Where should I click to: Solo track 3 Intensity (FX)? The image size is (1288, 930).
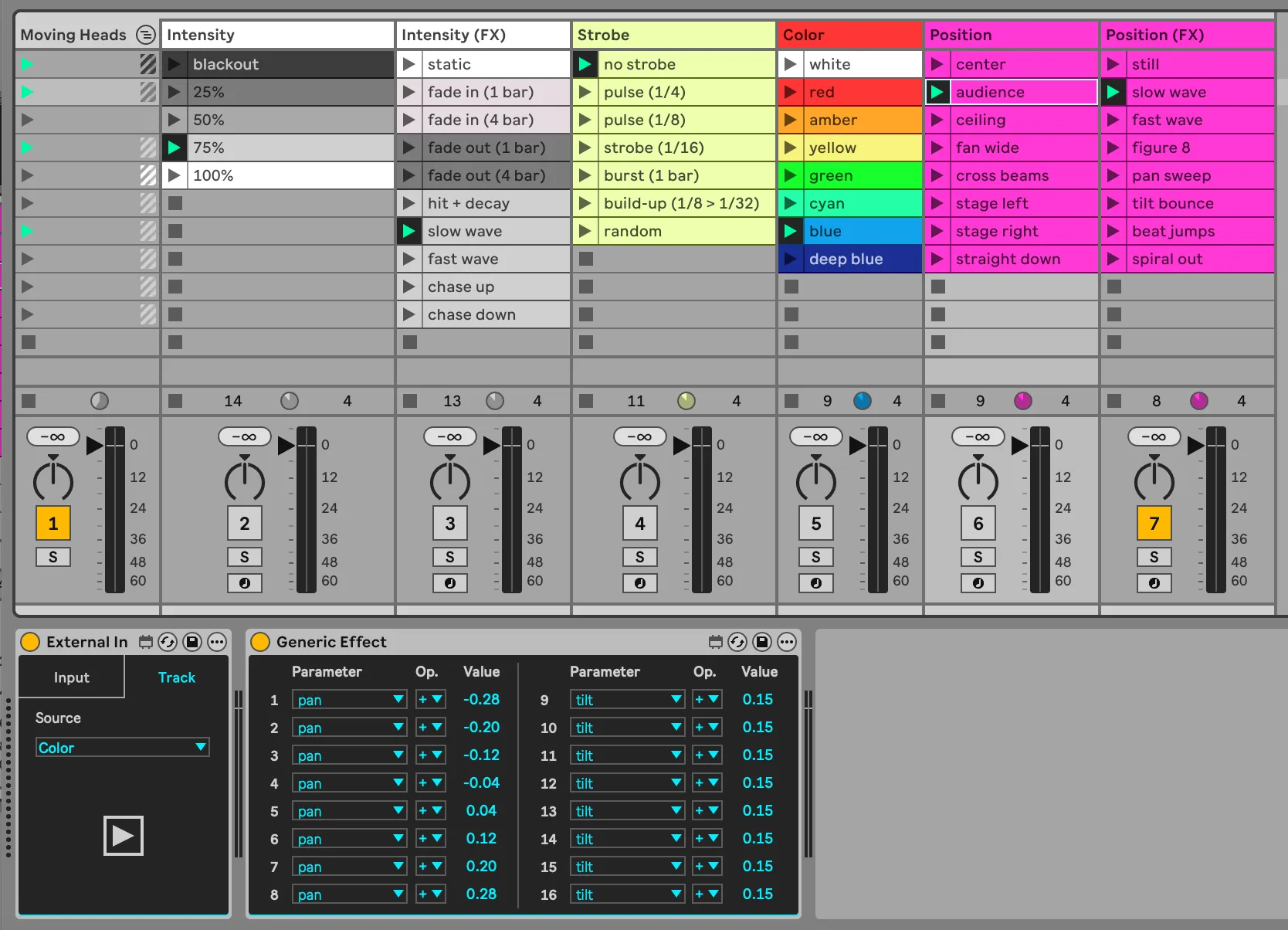[x=450, y=557]
